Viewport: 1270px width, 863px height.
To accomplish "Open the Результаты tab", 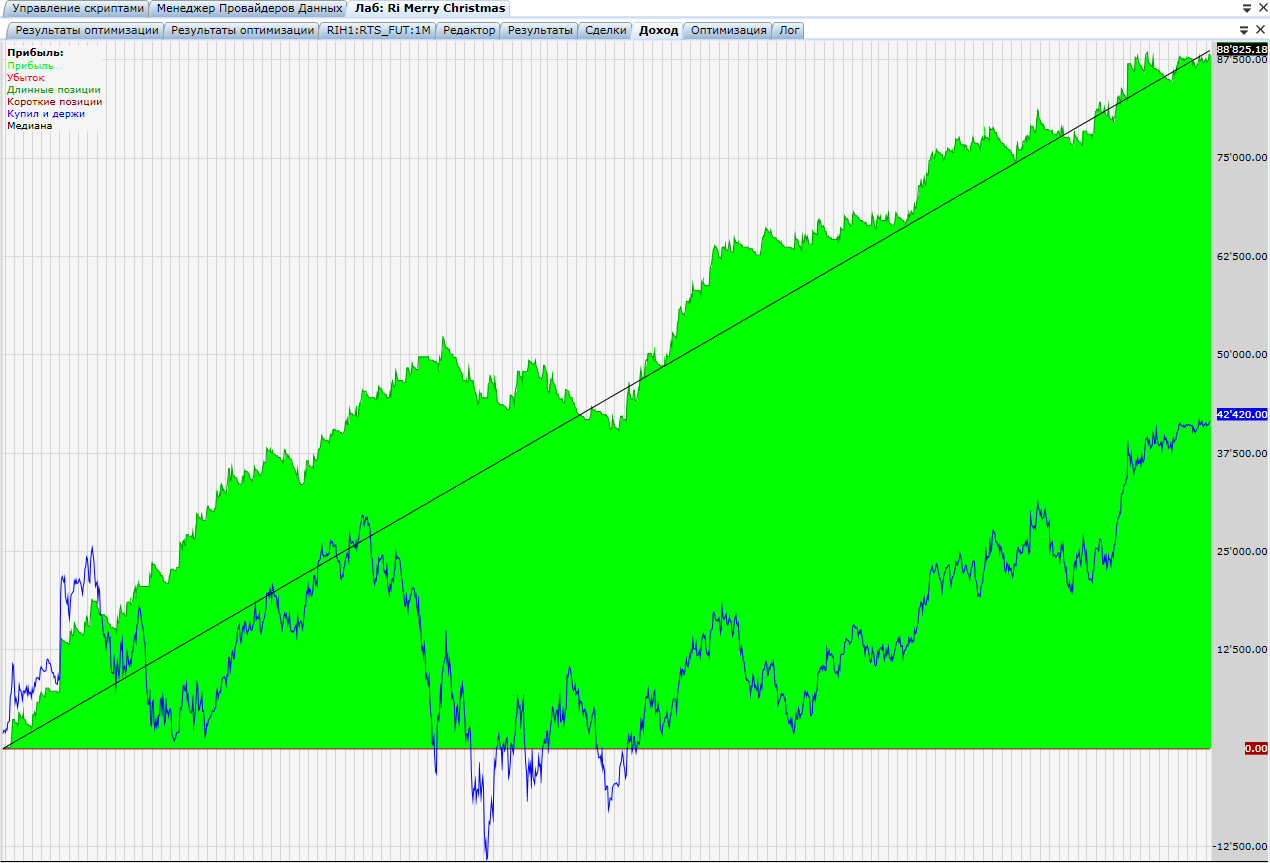I will click(x=540, y=30).
